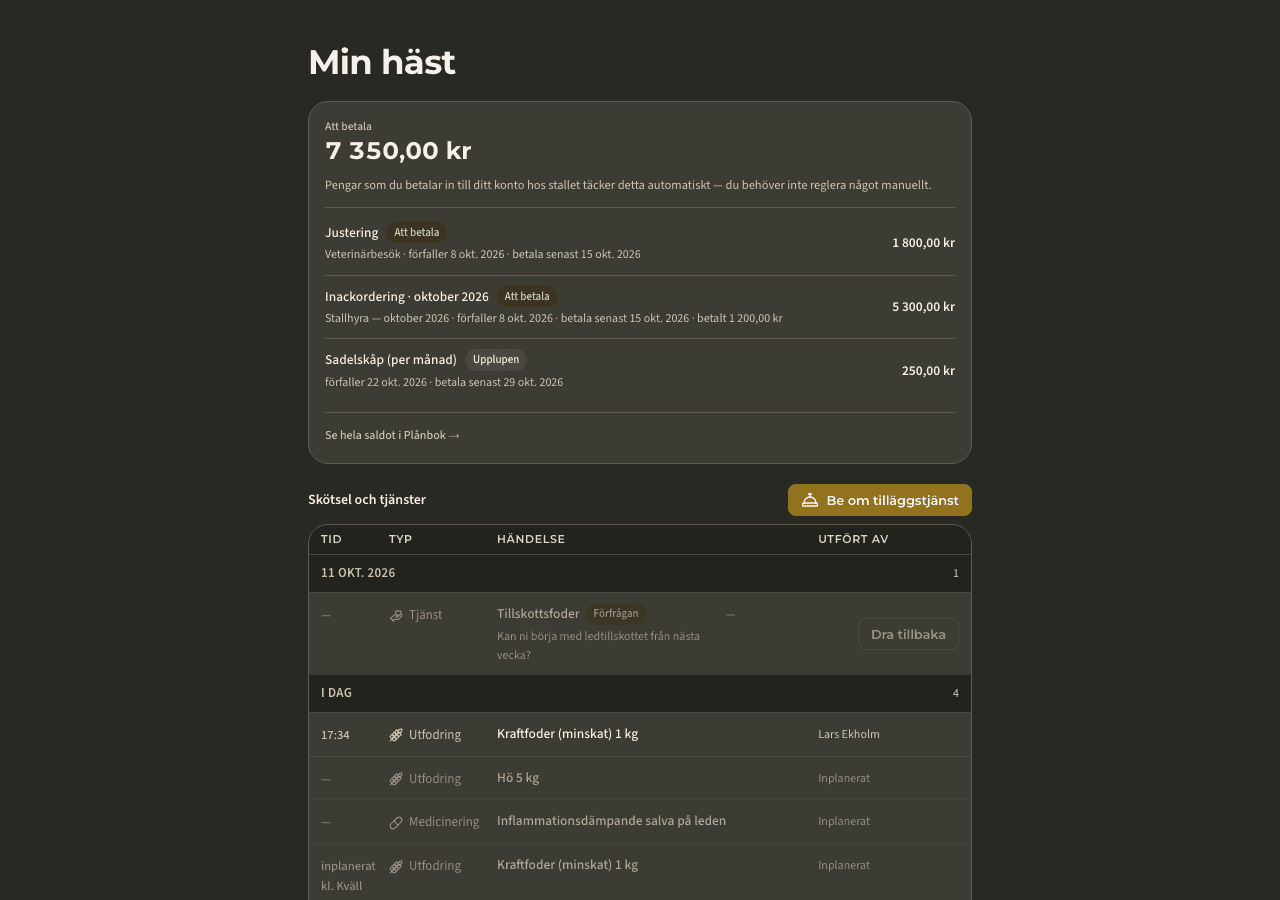This screenshot has width=1280, height=900.
Task: Select Inflammationsdämpande salva på leden event
Action: pyautogui.click(x=611, y=821)
